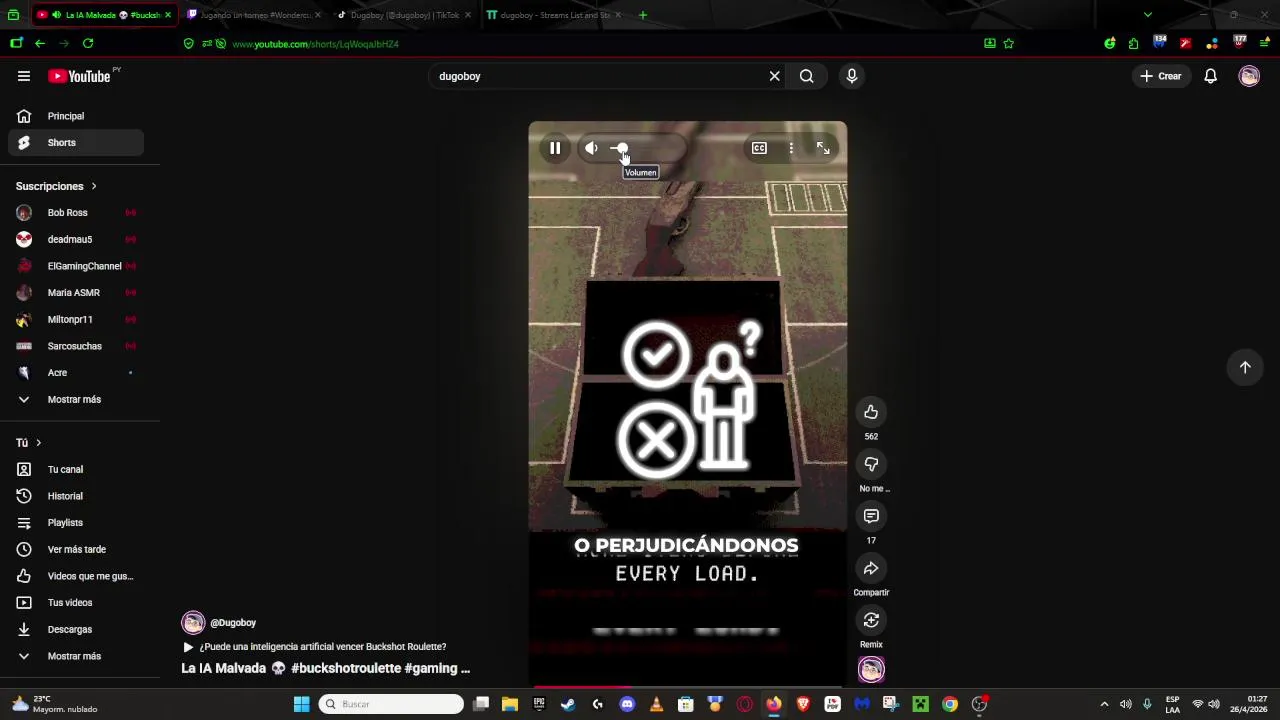
Task: Toggle closed captions on the short
Action: 759,148
